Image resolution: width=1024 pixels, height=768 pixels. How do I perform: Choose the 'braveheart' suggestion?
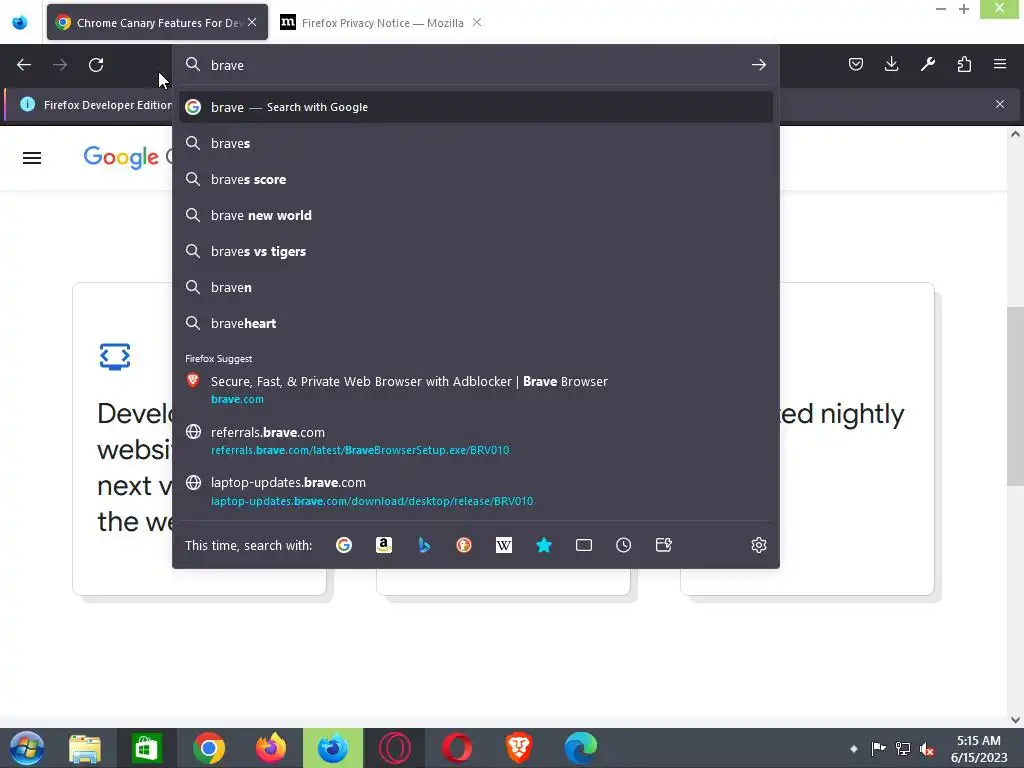click(476, 323)
